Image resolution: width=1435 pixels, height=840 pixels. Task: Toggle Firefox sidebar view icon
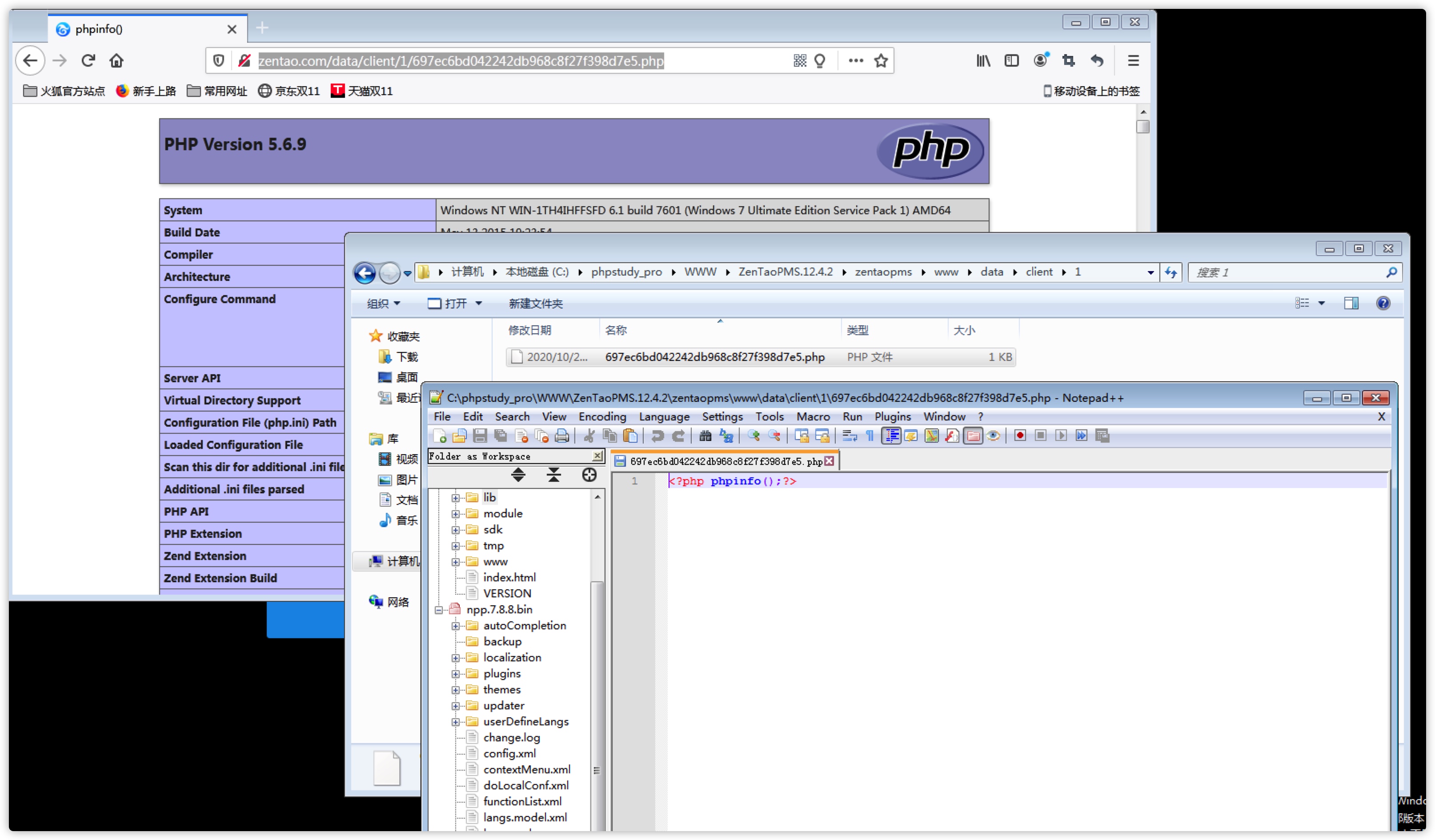click(x=1011, y=60)
